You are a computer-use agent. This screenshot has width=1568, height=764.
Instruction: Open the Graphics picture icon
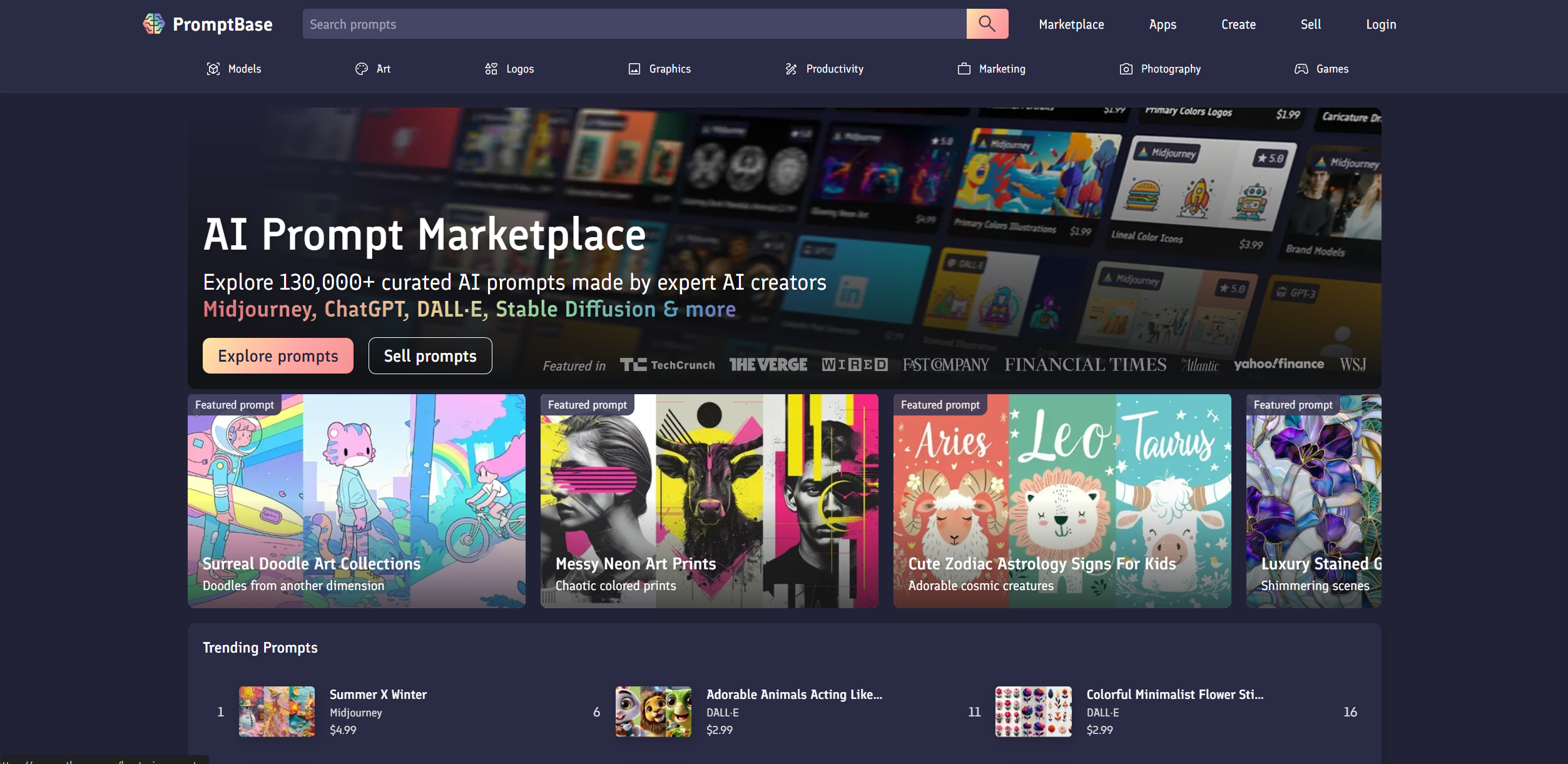(x=634, y=69)
